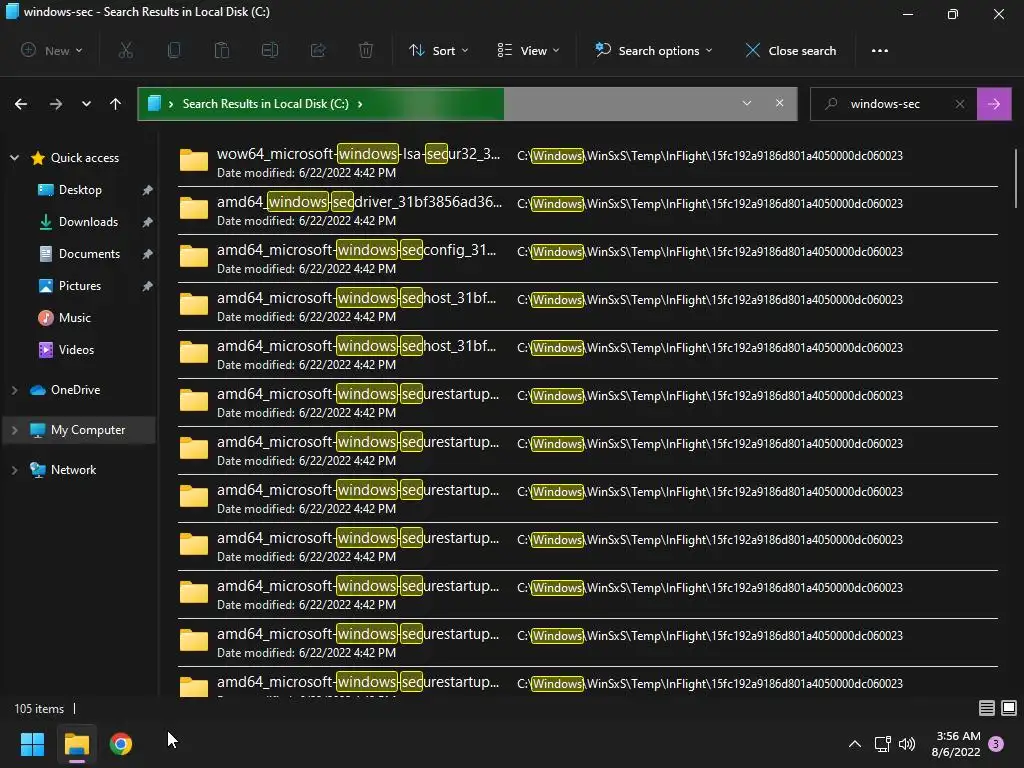1024x768 pixels.
Task: Open the New item dropdown
Action: pyautogui.click(x=52, y=50)
